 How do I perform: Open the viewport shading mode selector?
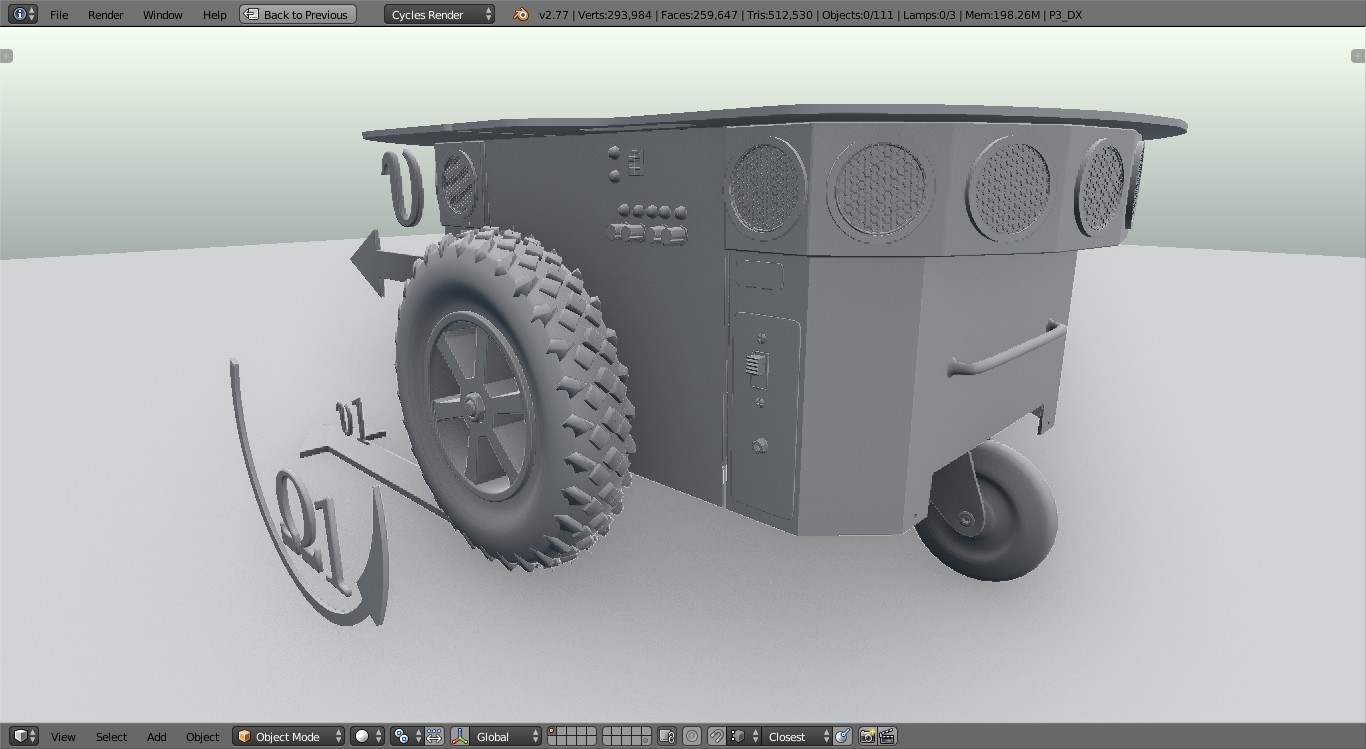pos(362,736)
